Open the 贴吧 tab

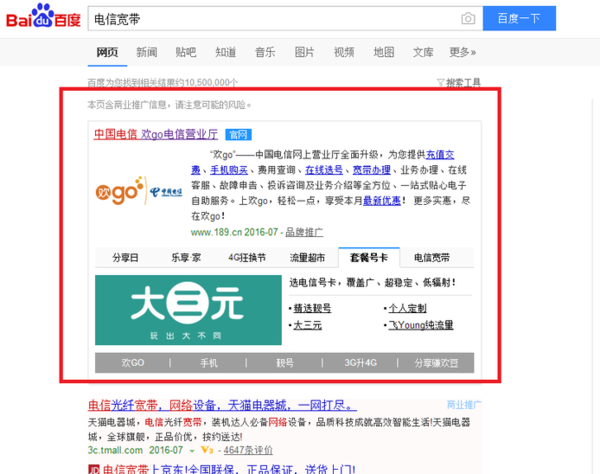pyautogui.click(x=186, y=52)
